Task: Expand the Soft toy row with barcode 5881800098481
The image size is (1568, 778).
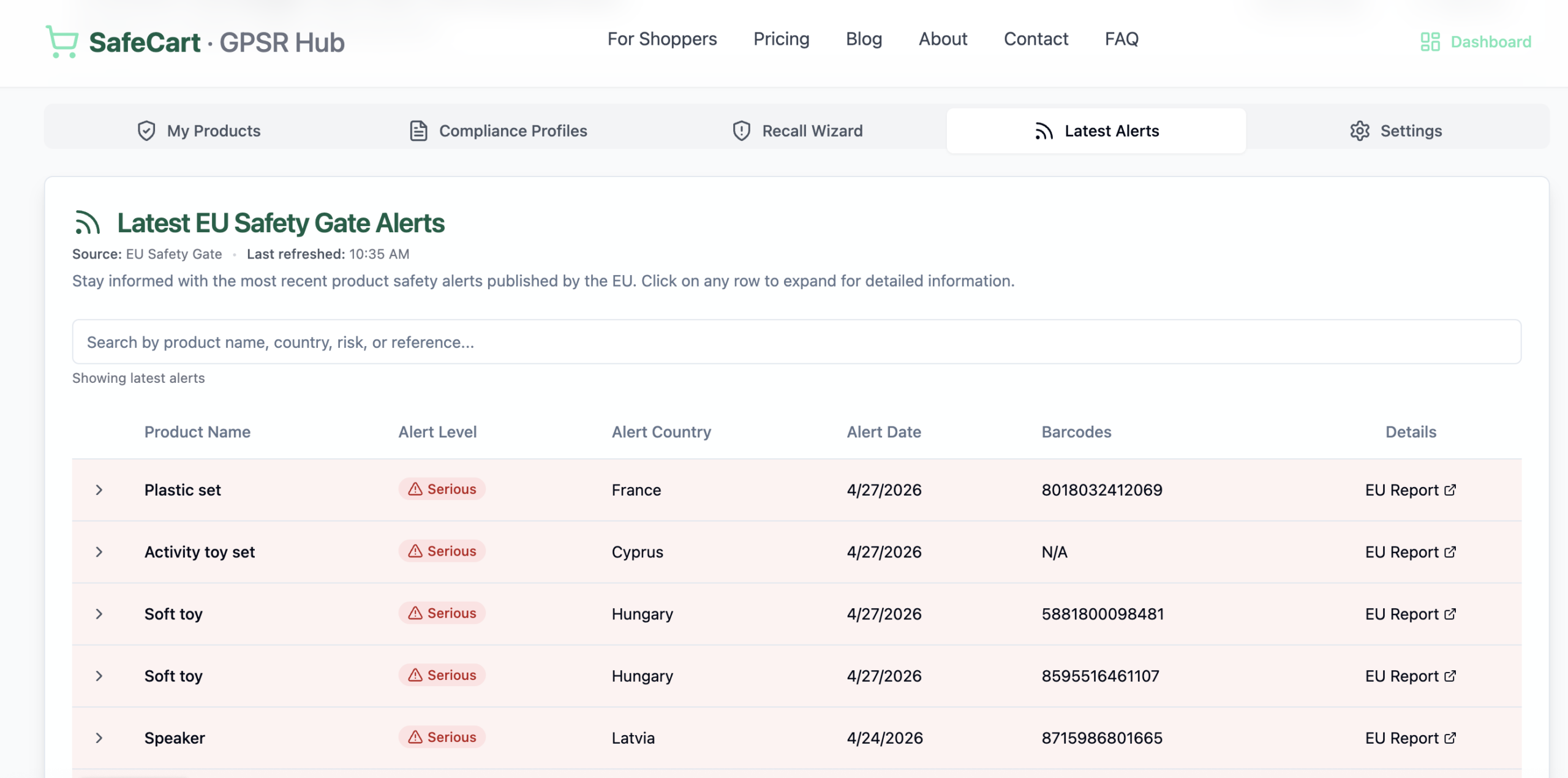Action: pyautogui.click(x=99, y=614)
